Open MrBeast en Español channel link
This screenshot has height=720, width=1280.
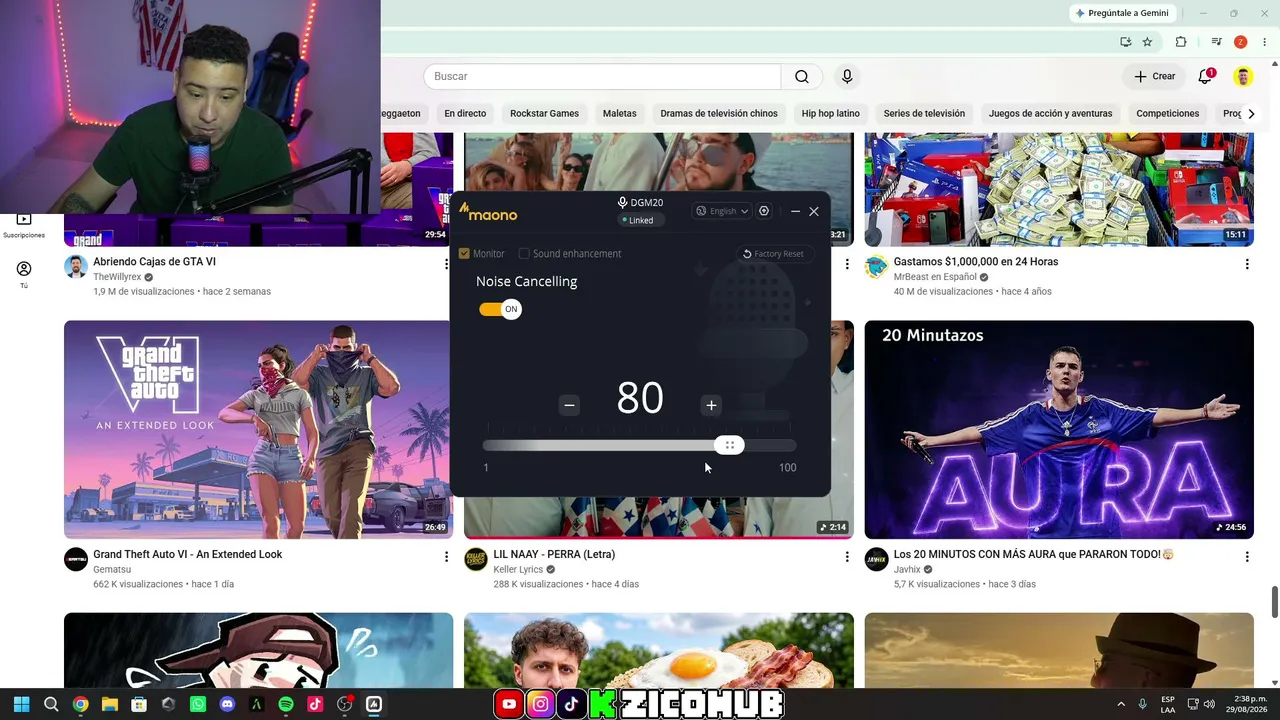tap(935, 277)
